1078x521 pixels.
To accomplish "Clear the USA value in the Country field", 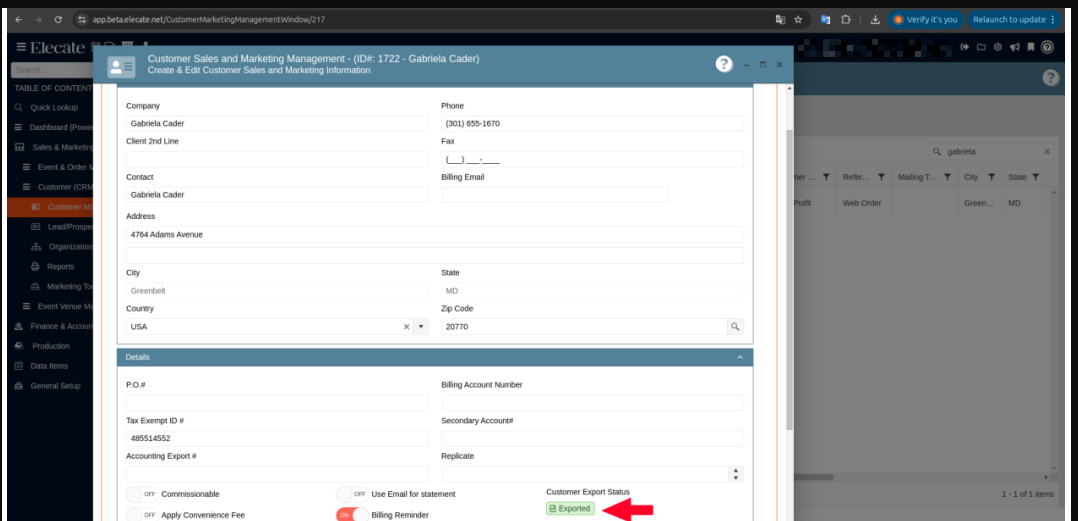I will tap(407, 327).
